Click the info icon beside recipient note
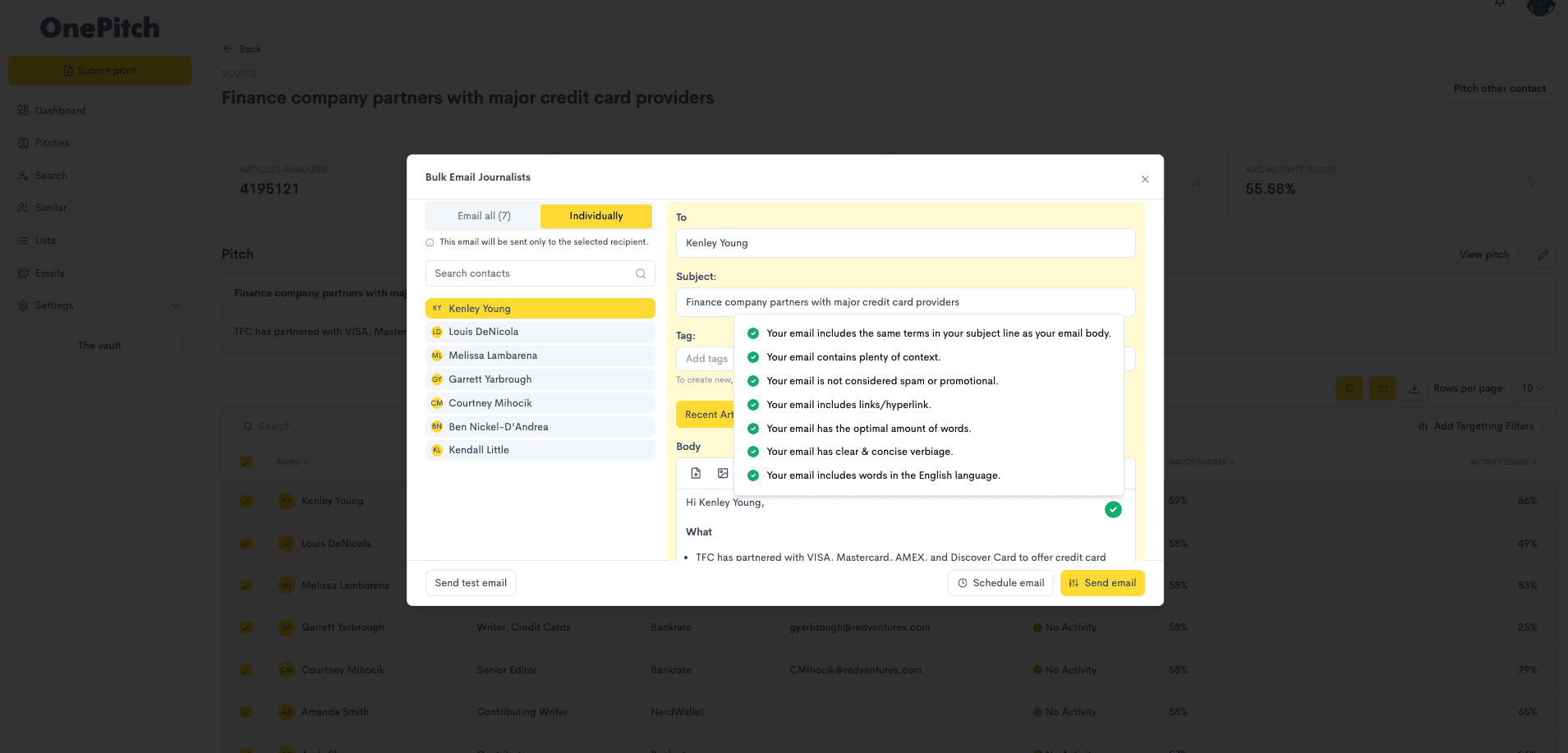1568x753 pixels. pos(430,242)
